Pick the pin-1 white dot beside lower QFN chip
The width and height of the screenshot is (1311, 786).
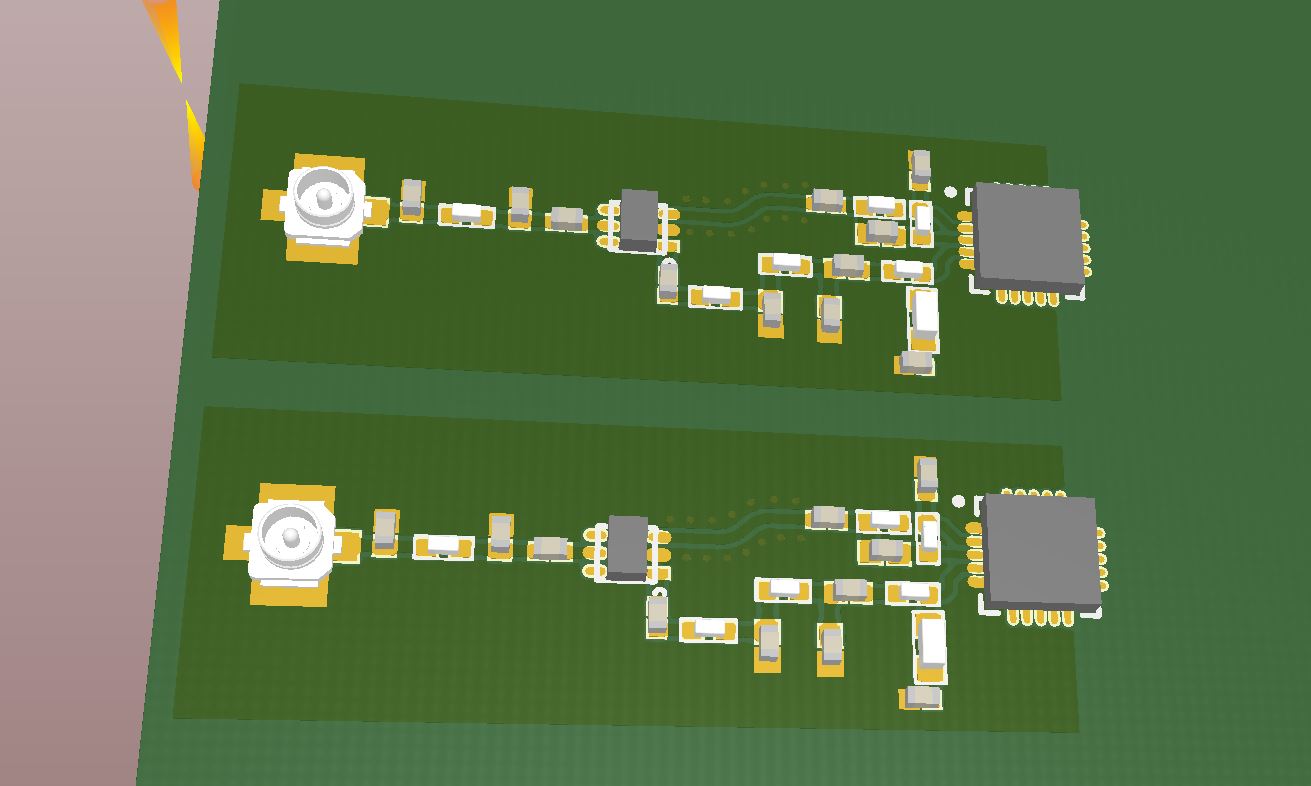pyautogui.click(x=959, y=501)
